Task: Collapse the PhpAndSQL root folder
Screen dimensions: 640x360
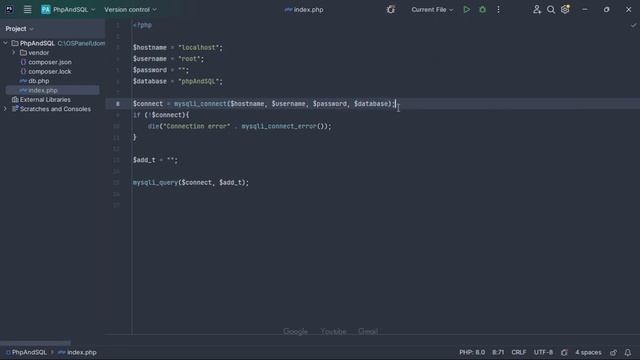Action: tap(6, 43)
